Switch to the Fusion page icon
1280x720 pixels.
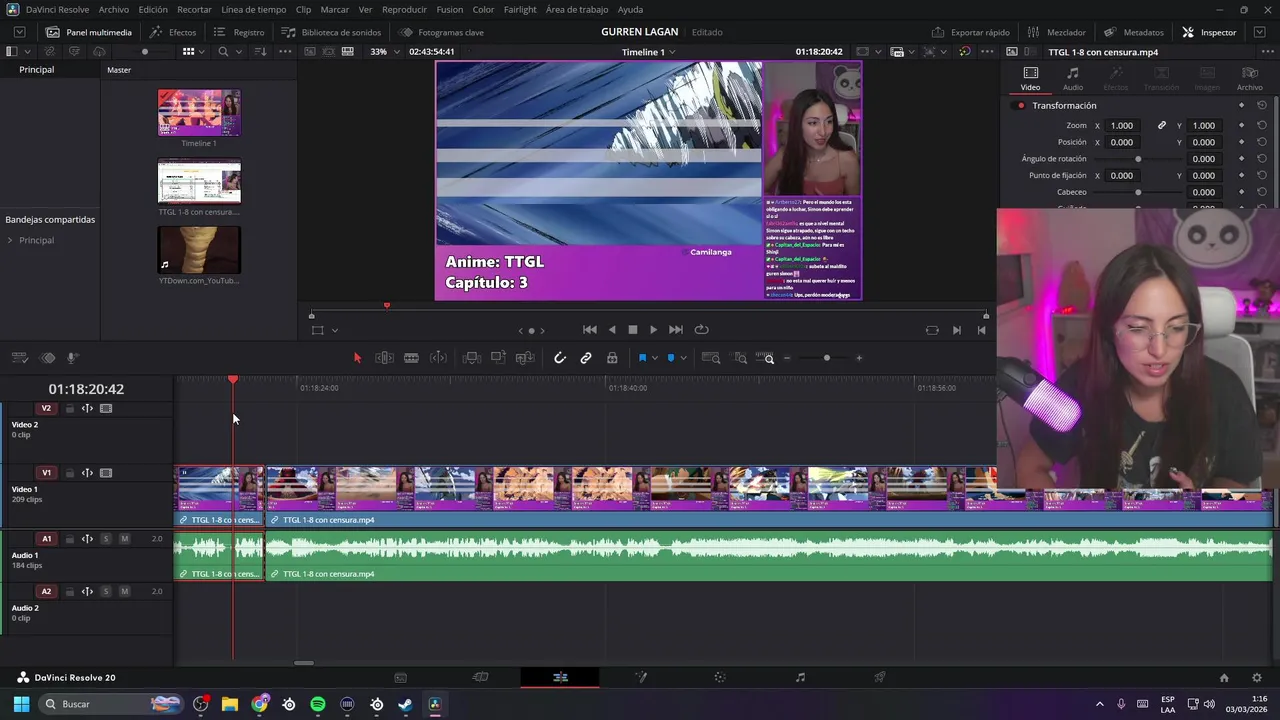pos(641,677)
